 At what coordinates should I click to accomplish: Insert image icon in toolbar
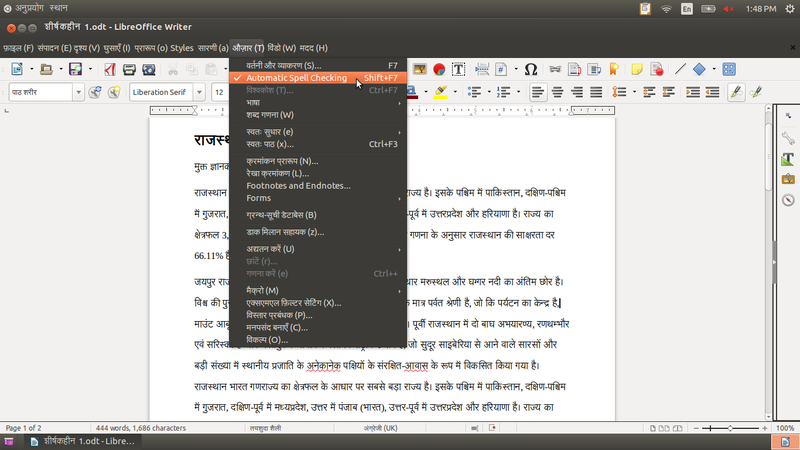(419, 69)
